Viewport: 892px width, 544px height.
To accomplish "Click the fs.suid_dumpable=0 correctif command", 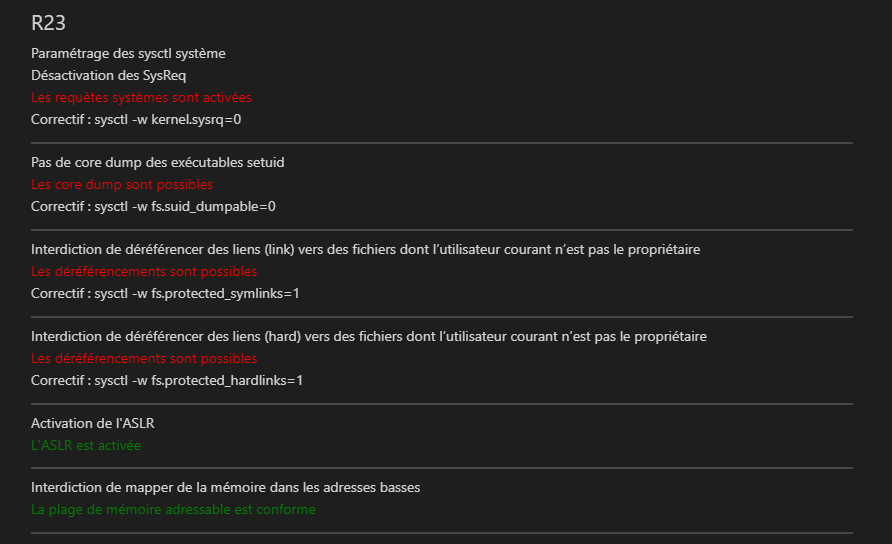I will click(153, 206).
